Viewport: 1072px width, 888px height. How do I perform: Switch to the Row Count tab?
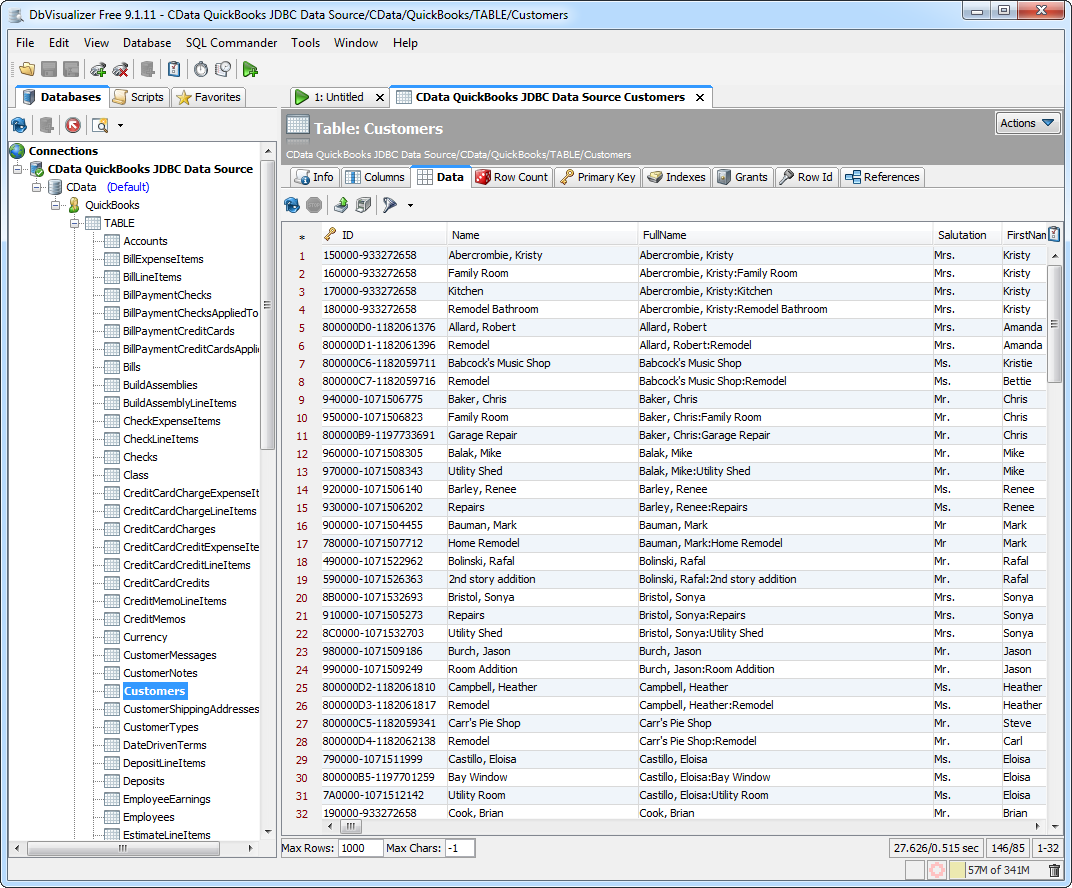[x=511, y=177]
